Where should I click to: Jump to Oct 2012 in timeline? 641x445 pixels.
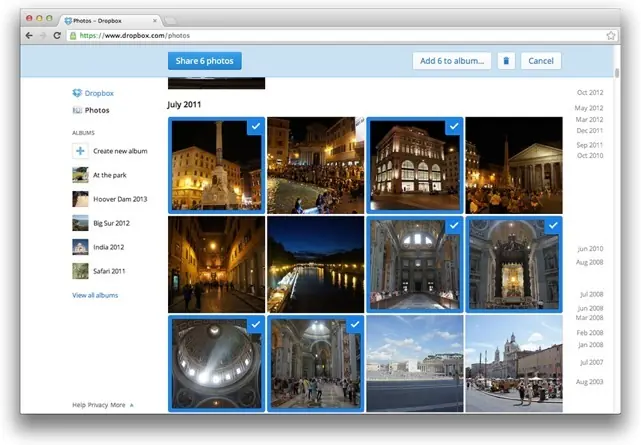pyautogui.click(x=590, y=92)
